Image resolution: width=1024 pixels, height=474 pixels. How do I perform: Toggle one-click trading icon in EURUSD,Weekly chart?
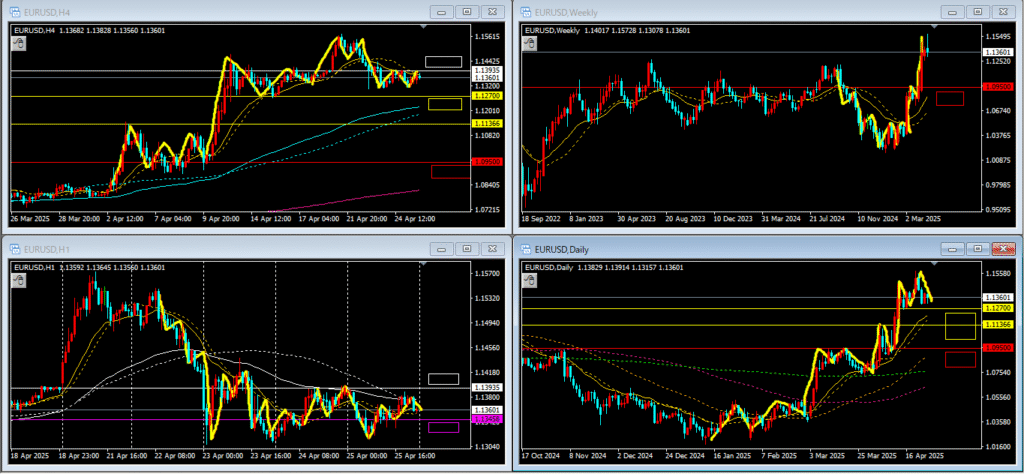point(529,44)
